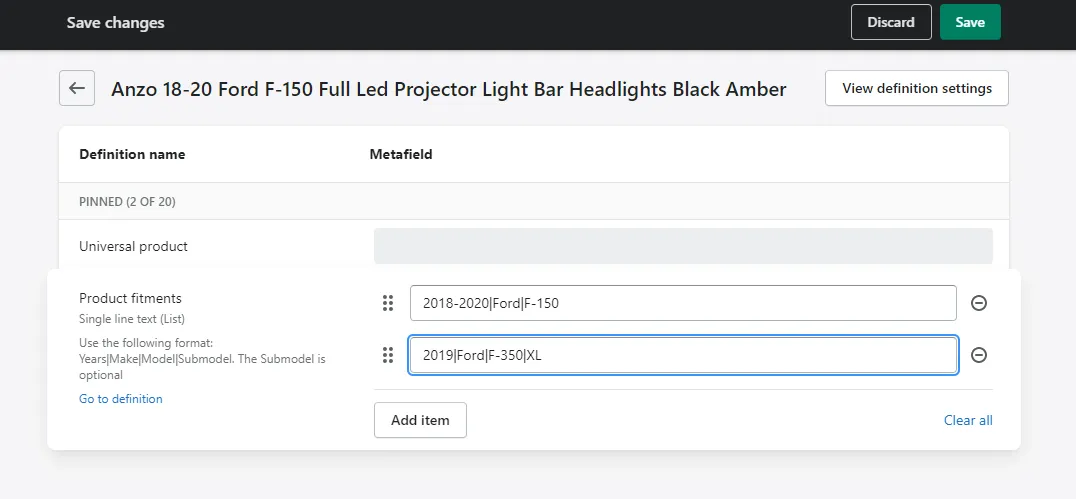Screen dimensions: 1076x499
Task: Grab the drag handle for 2018-2020|Ford|F-150
Action: [x=388, y=303]
